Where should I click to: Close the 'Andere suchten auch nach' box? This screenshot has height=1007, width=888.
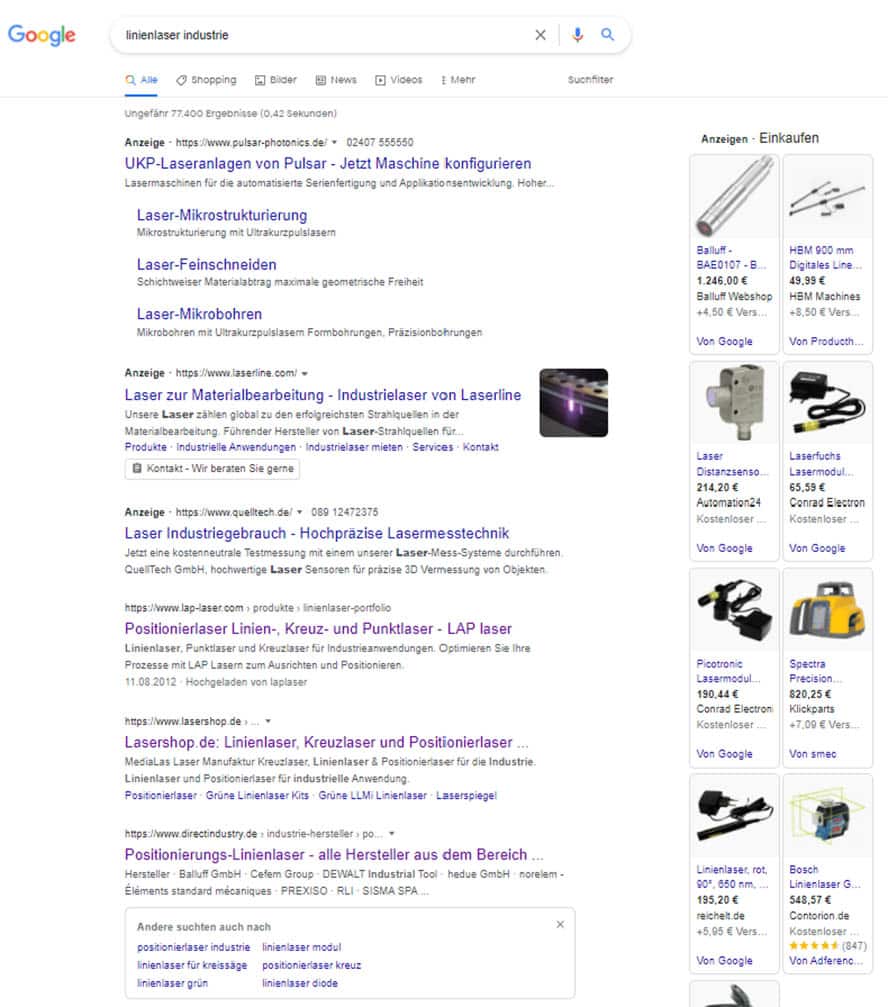(x=560, y=924)
